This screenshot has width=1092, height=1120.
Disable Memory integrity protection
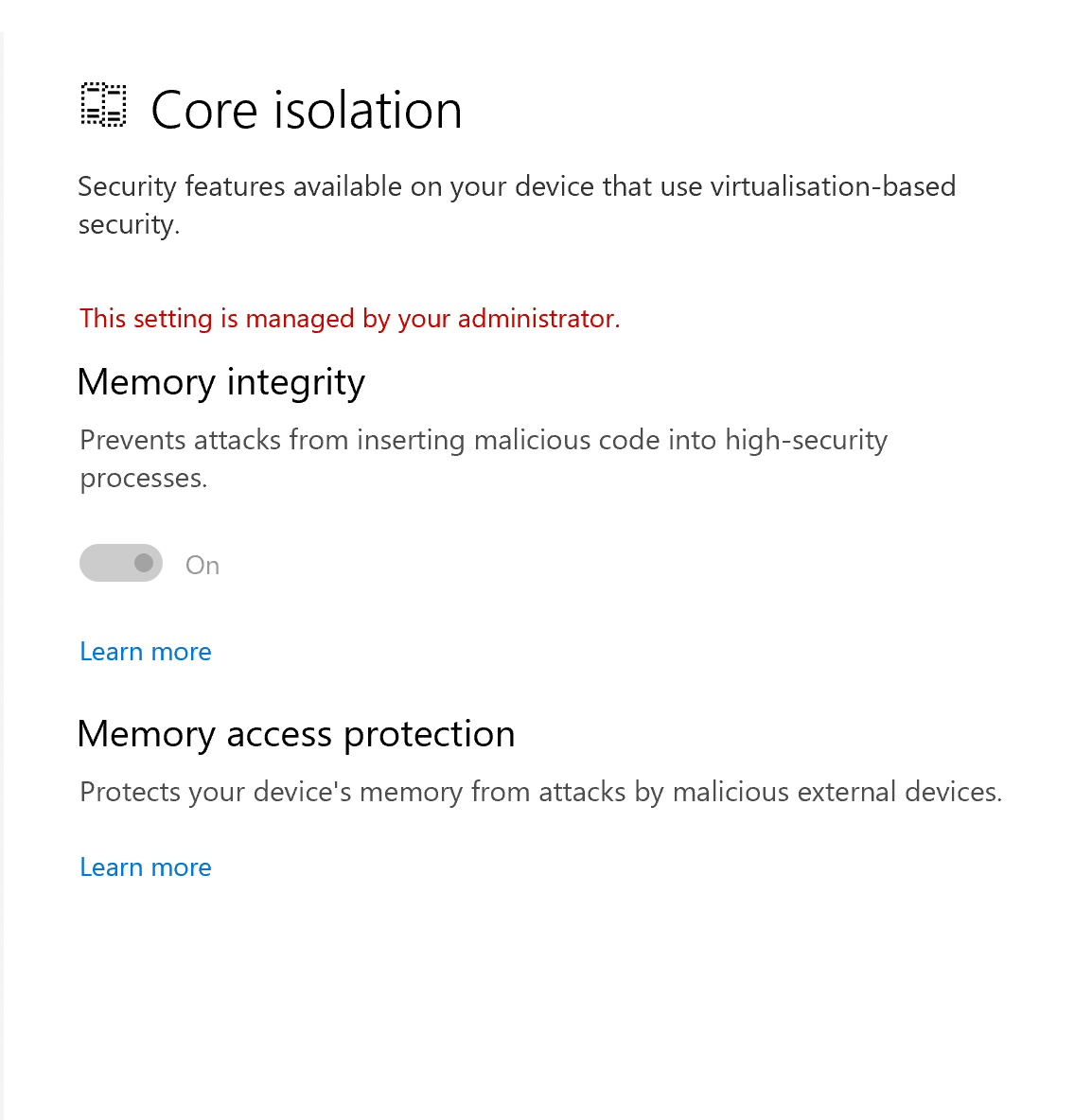tap(121, 563)
